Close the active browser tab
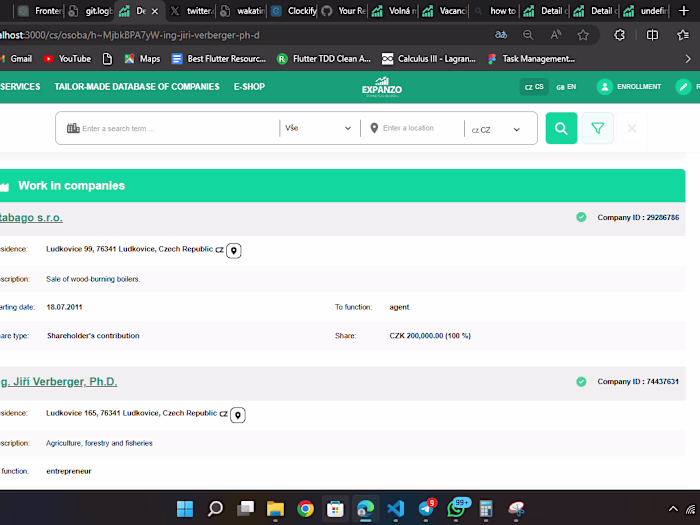 pos(154,11)
